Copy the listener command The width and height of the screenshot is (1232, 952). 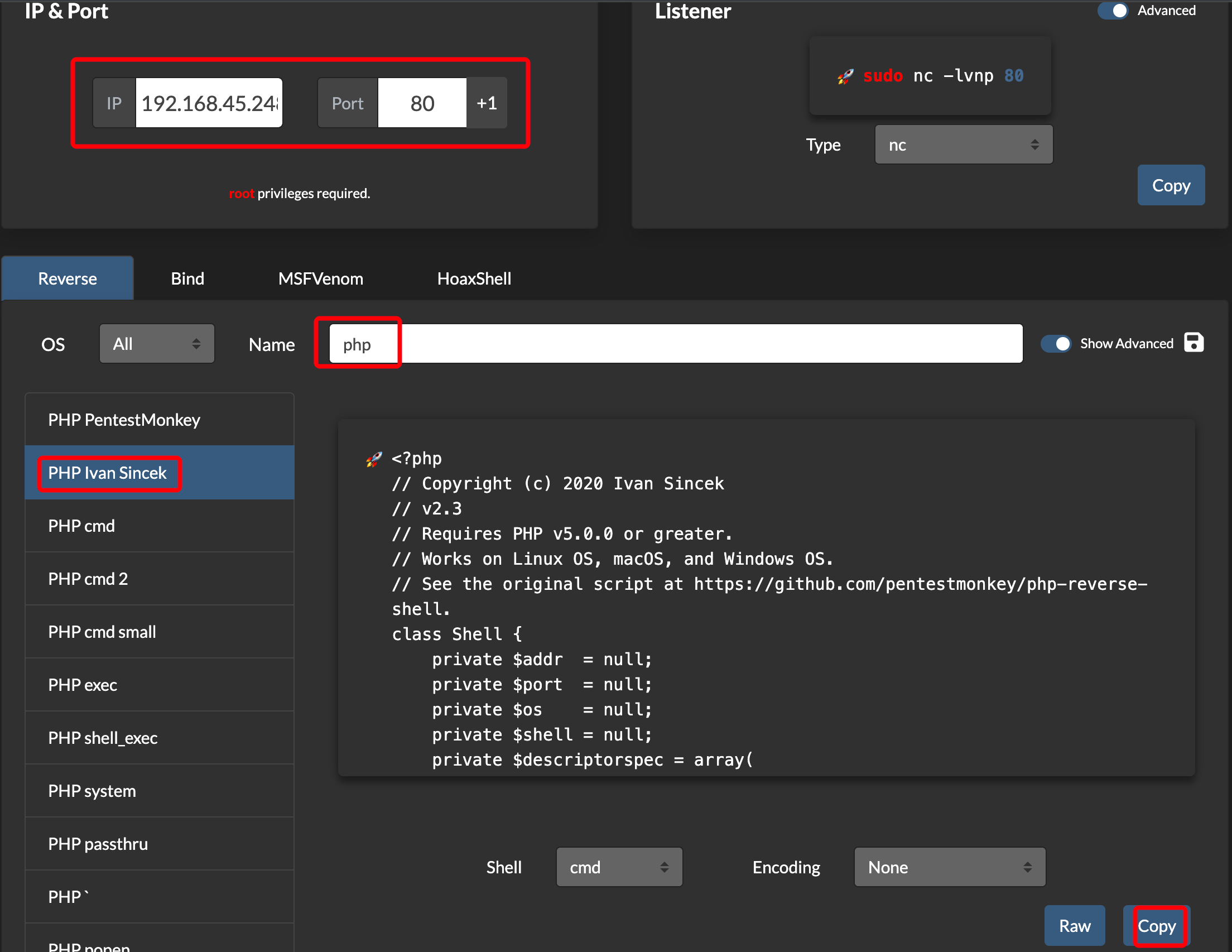[1171, 186]
